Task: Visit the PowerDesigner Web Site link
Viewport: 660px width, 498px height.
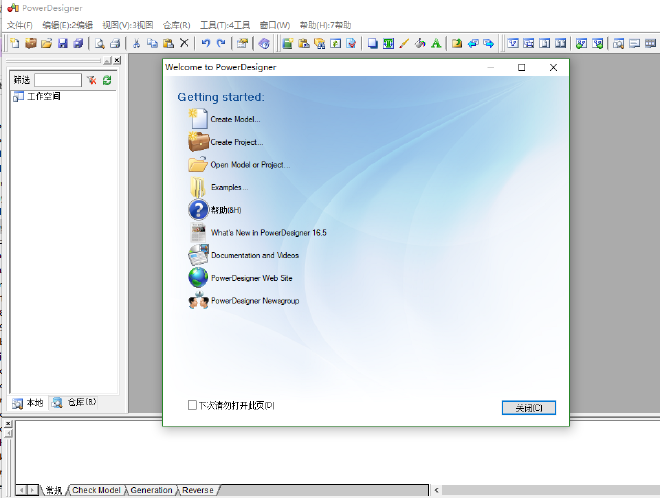Action: pyautogui.click(x=251, y=278)
